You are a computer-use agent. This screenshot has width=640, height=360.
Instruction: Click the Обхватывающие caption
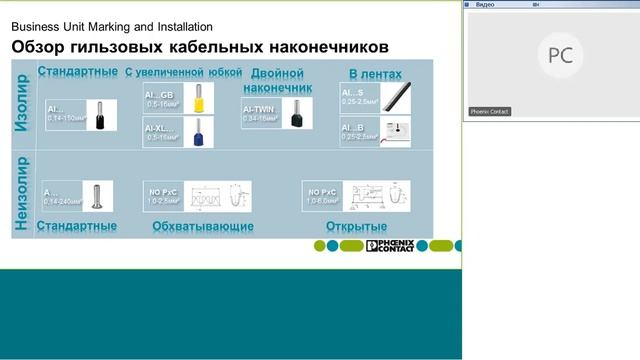[203, 226]
